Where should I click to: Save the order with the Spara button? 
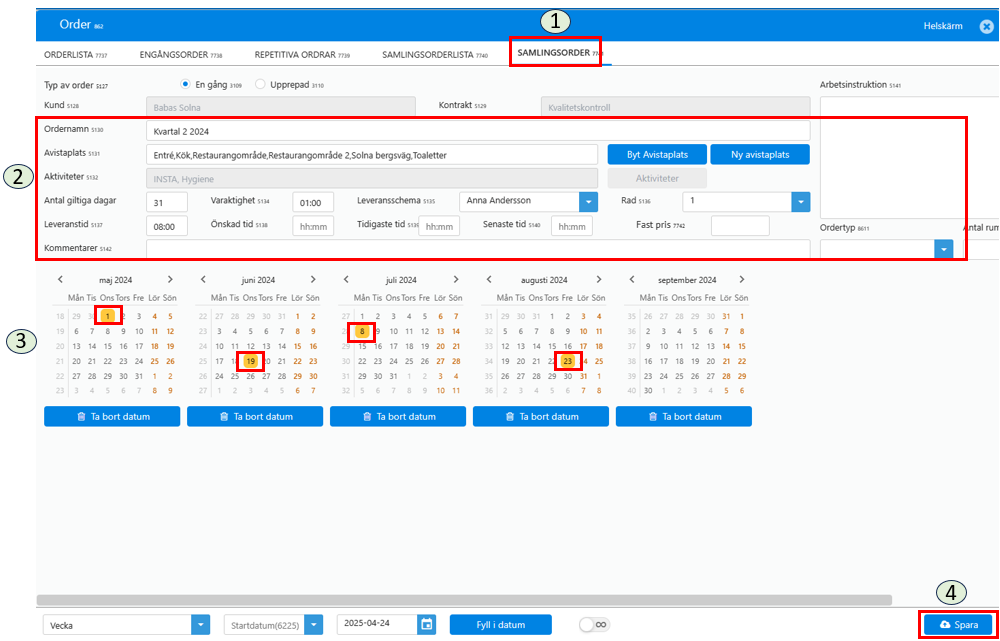coord(958,624)
